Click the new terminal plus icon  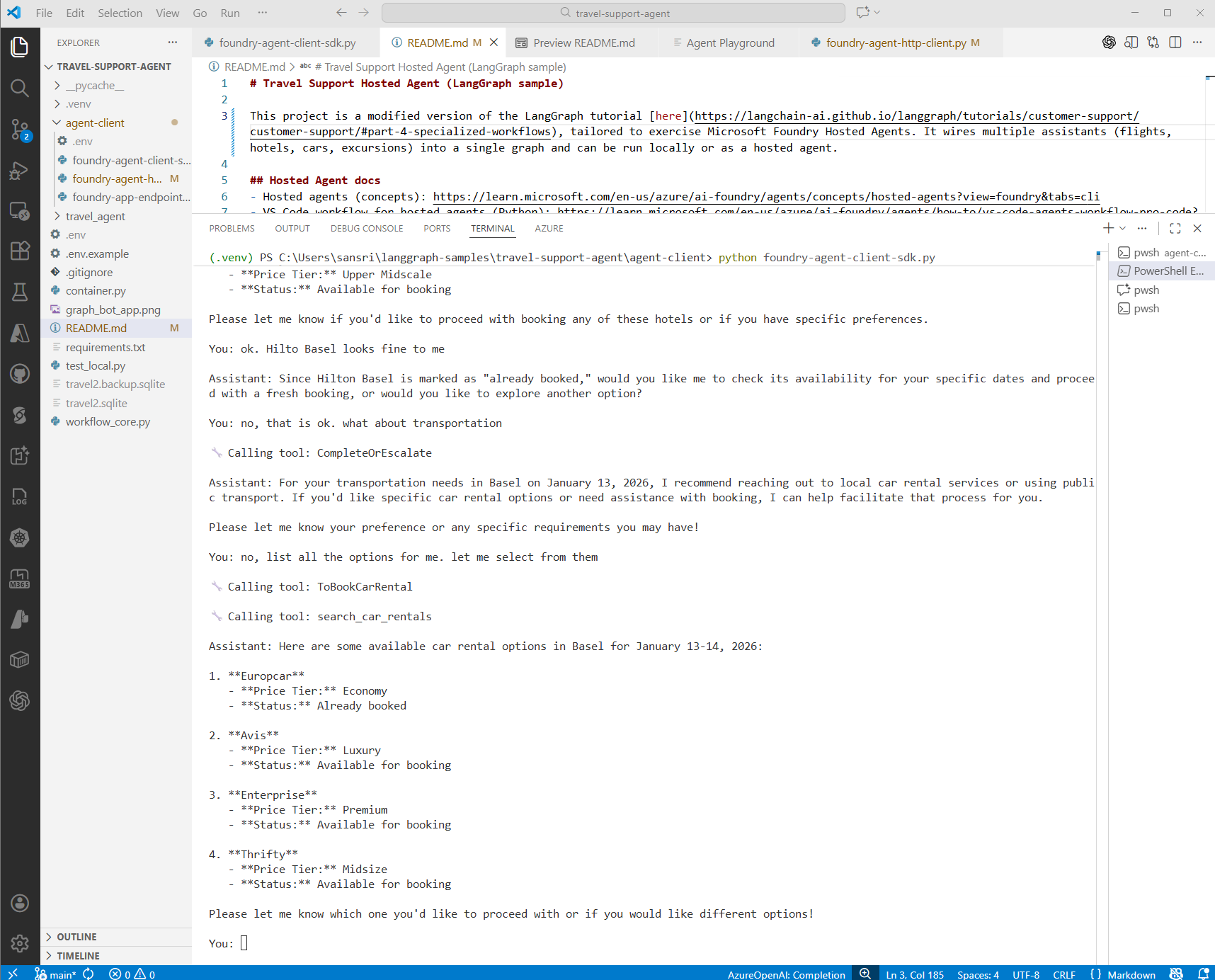click(x=1108, y=228)
